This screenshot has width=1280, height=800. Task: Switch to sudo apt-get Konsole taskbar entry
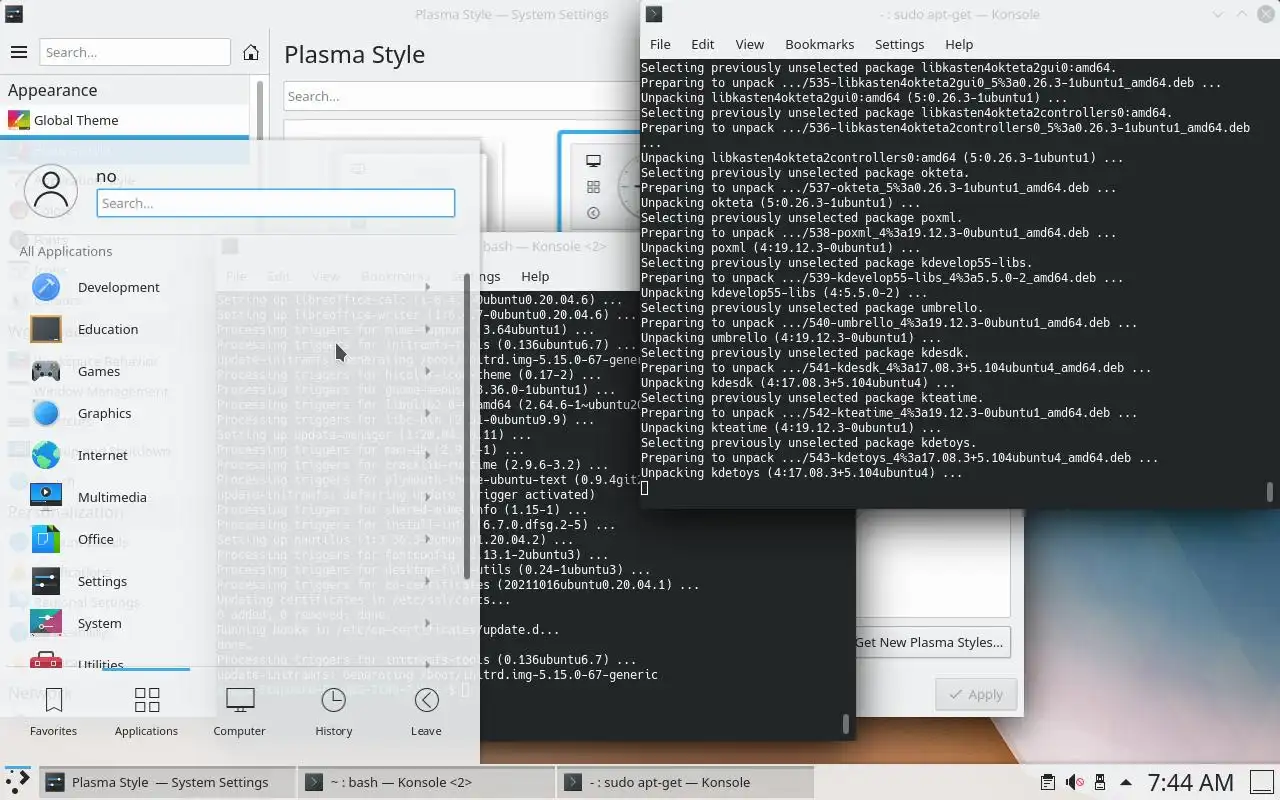[x=686, y=782]
